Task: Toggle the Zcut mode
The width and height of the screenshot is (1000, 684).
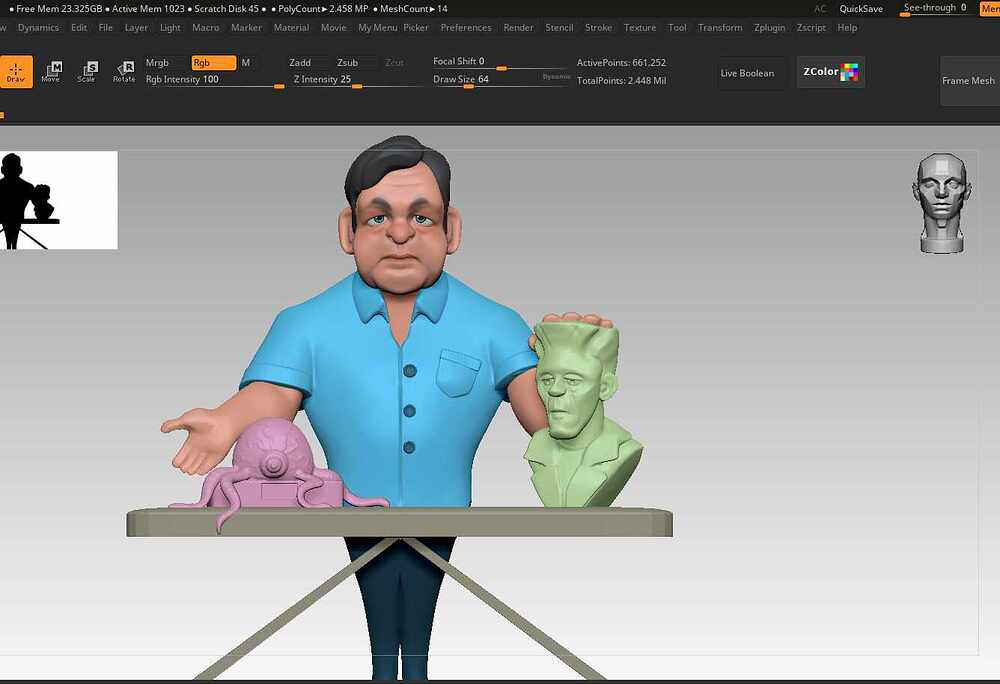Action: [394, 62]
